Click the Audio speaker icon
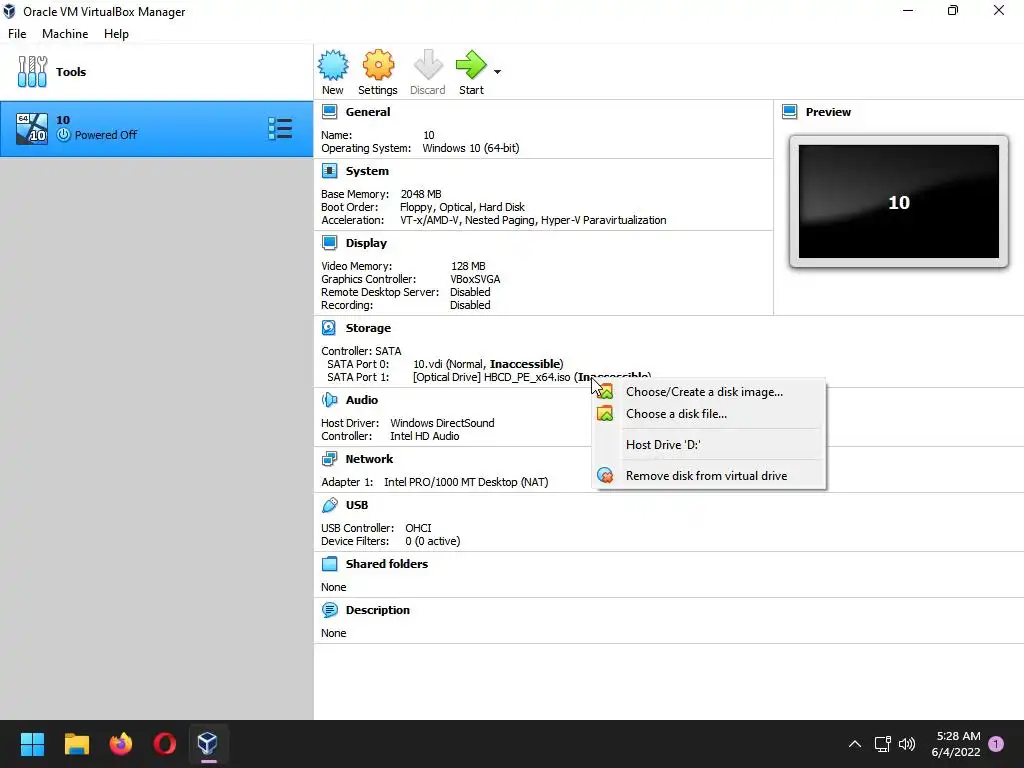1024x768 pixels. point(330,400)
